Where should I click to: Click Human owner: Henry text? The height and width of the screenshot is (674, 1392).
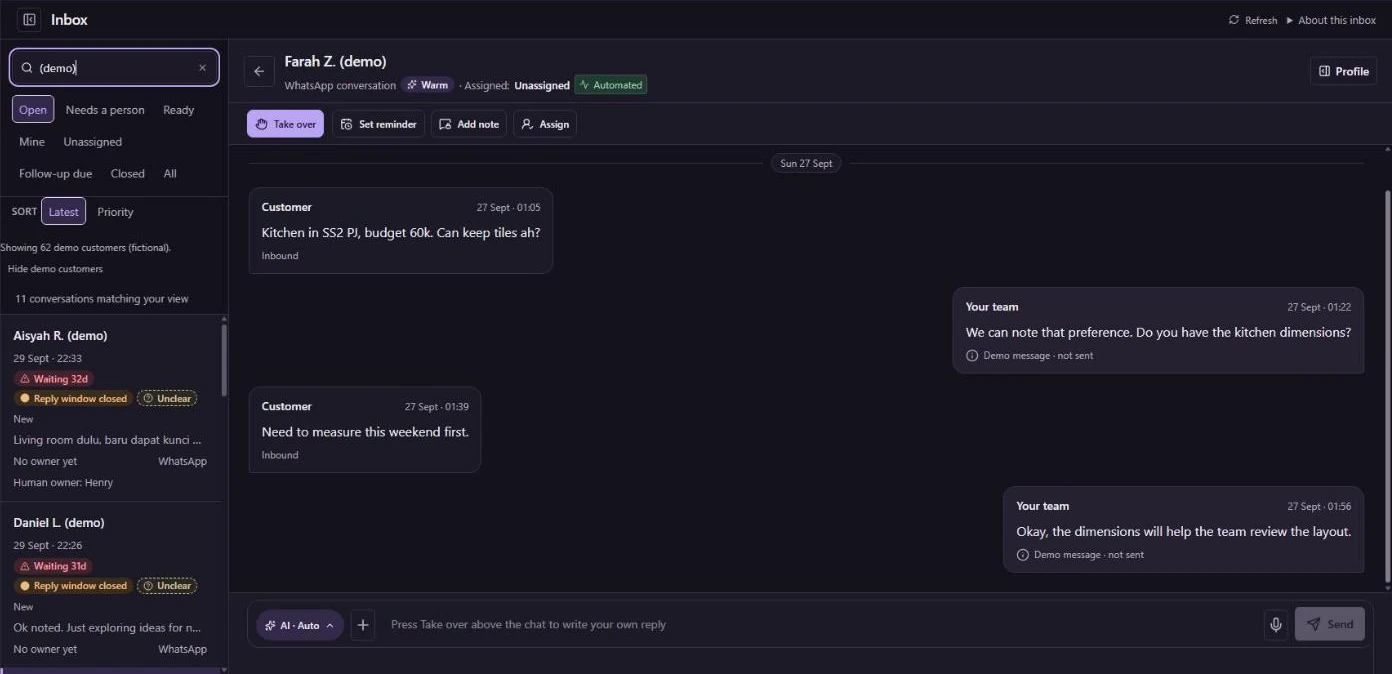click(63, 482)
